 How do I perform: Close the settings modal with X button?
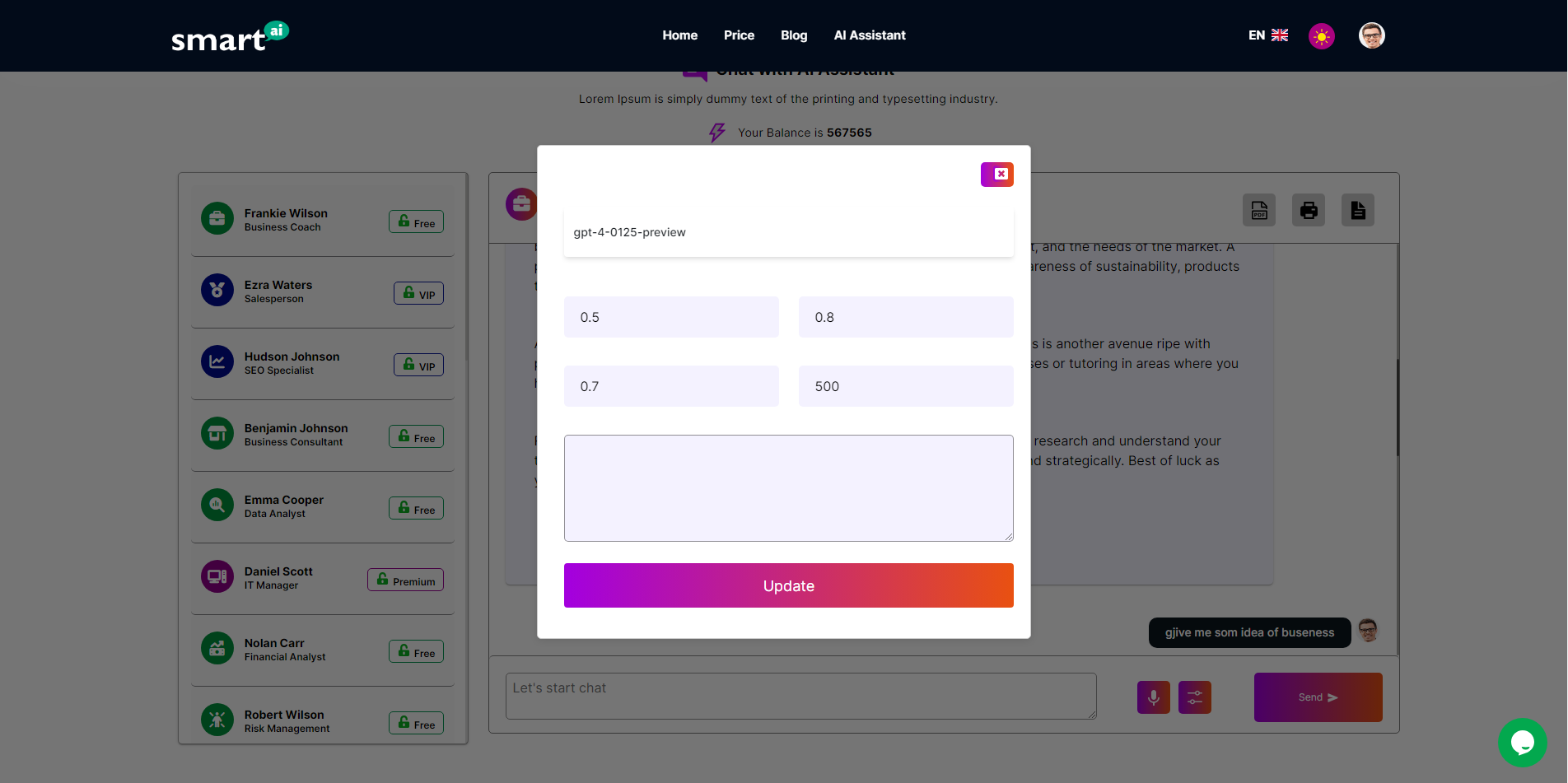996,175
